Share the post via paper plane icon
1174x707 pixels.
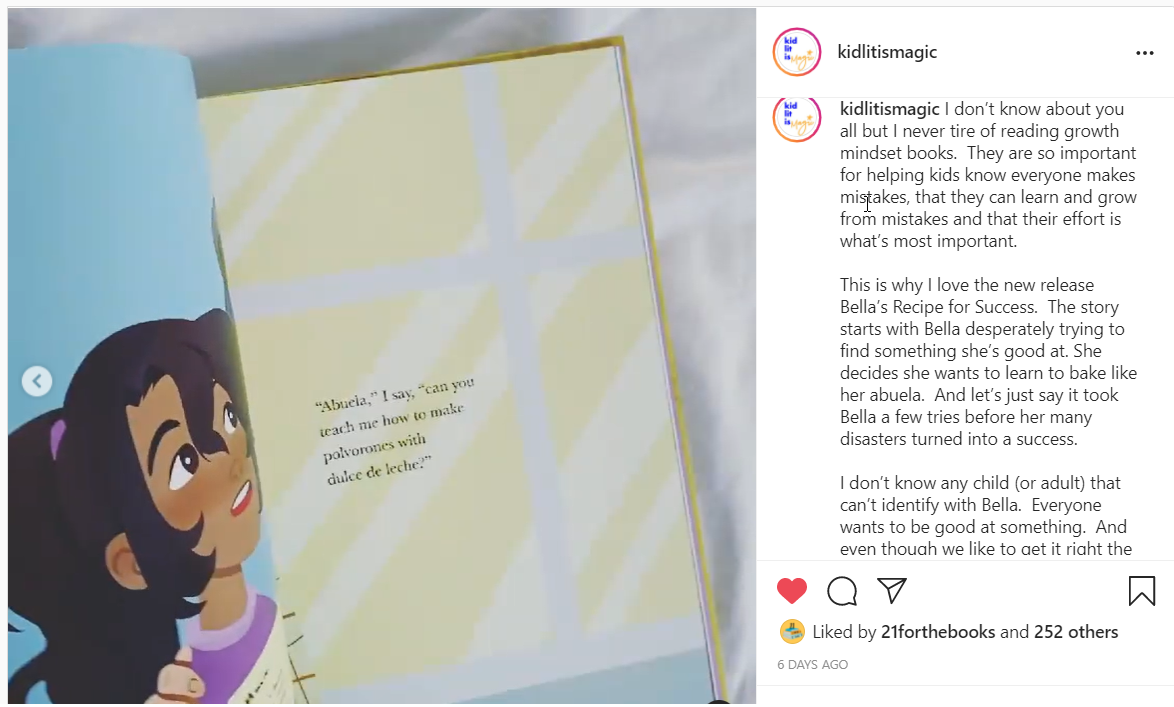[x=892, y=590]
